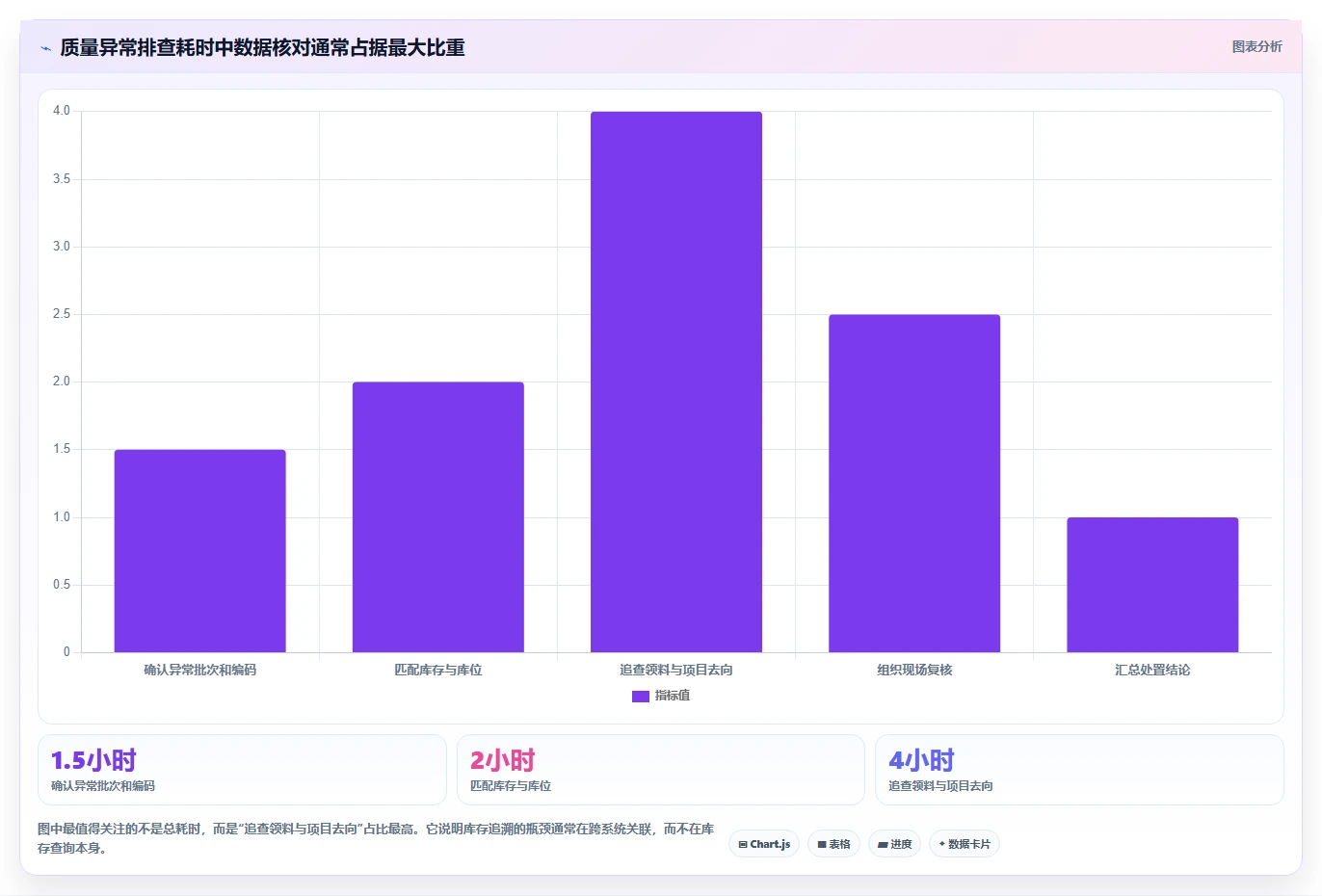Click the summary paragraph starting 图中最值得关注
The height and width of the screenshot is (896, 1322).
point(376,838)
